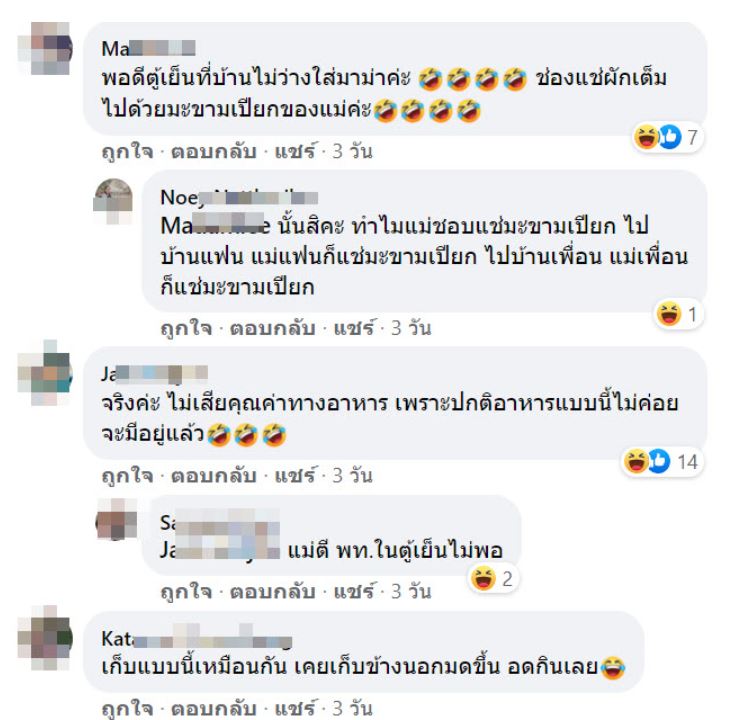Click Sa's reply avatar
740x720 pixels.
tap(117, 519)
